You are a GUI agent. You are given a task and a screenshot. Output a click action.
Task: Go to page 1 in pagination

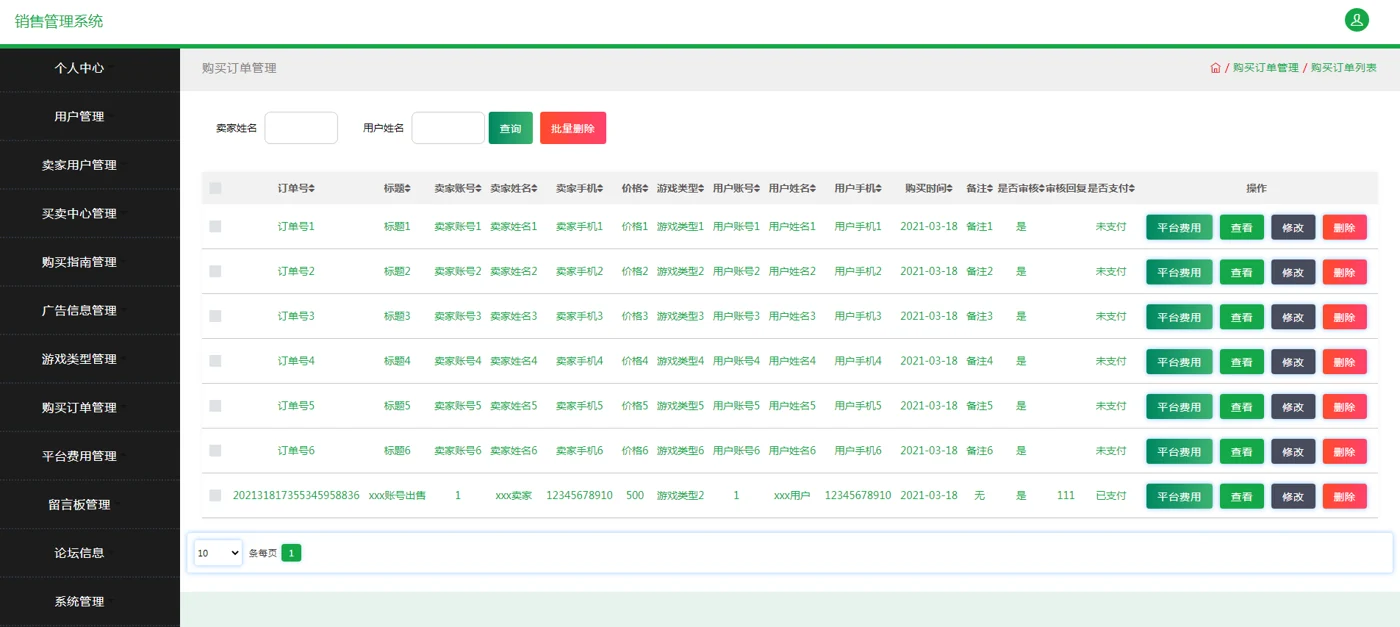click(291, 553)
